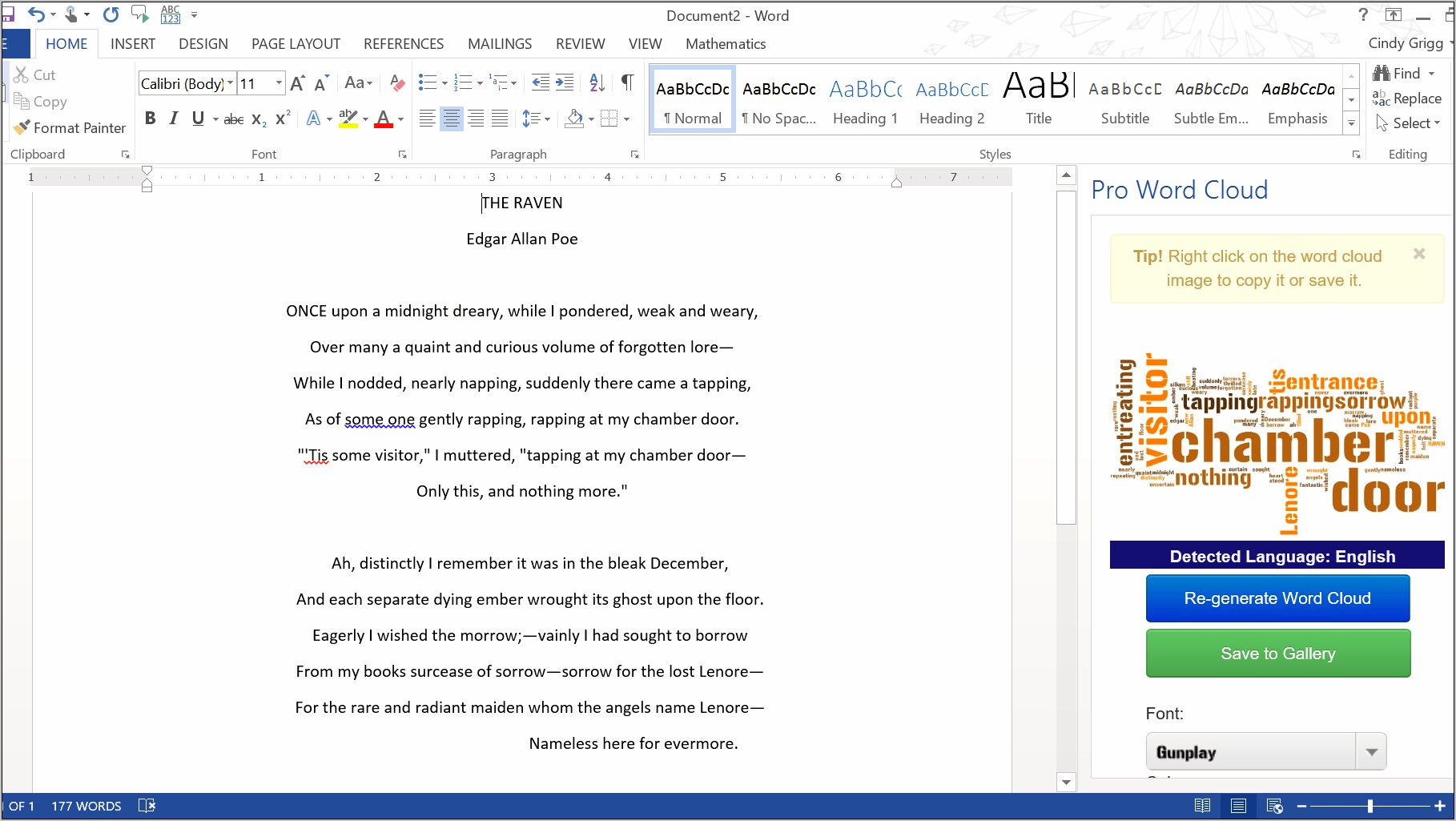Toggle Center alignment
Image resolution: width=1456 pixels, height=821 pixels.
[452, 119]
